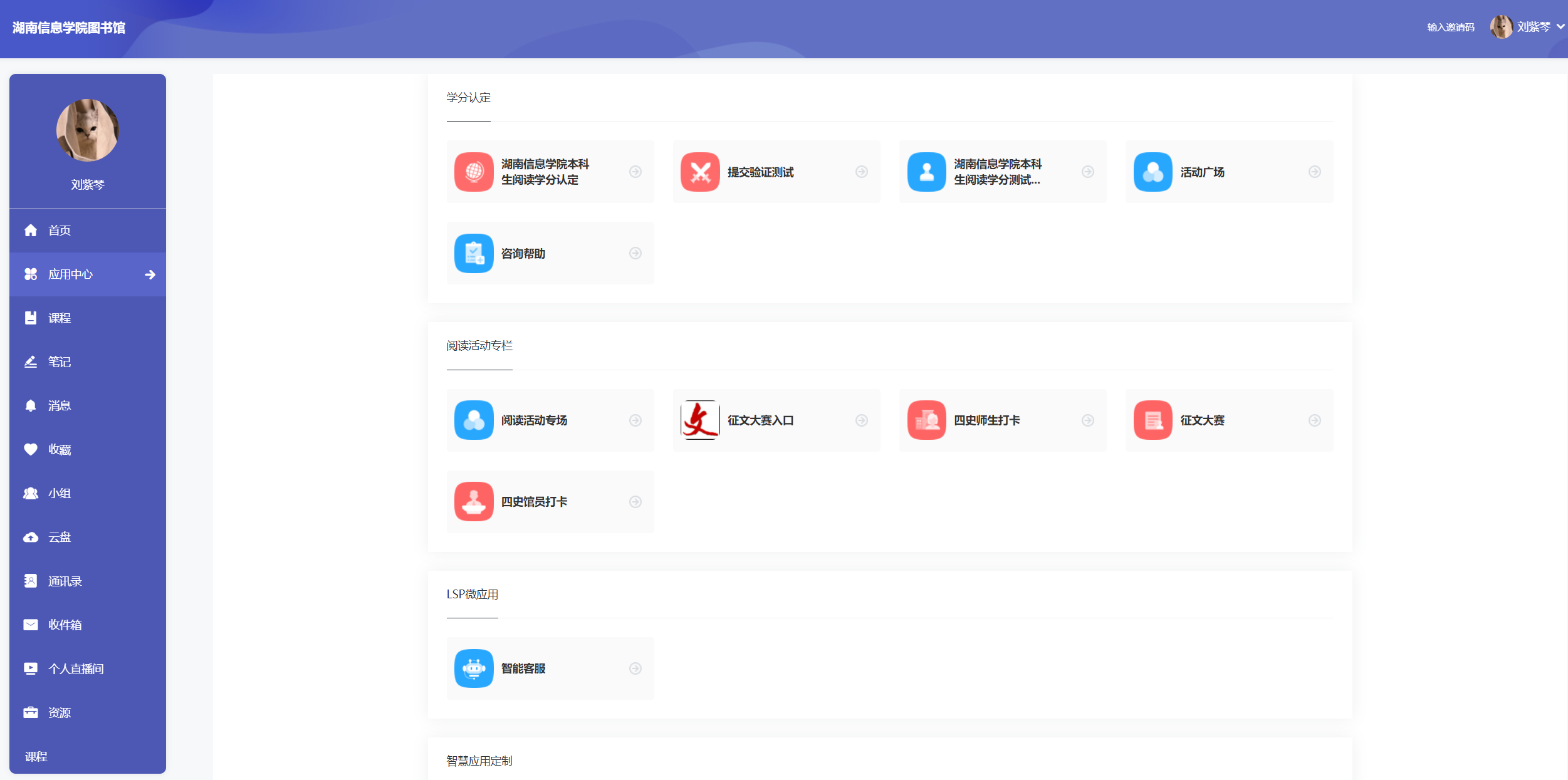The height and width of the screenshot is (780, 1568).
Task: Click the arrow next to 应用中心
Action: [150, 274]
